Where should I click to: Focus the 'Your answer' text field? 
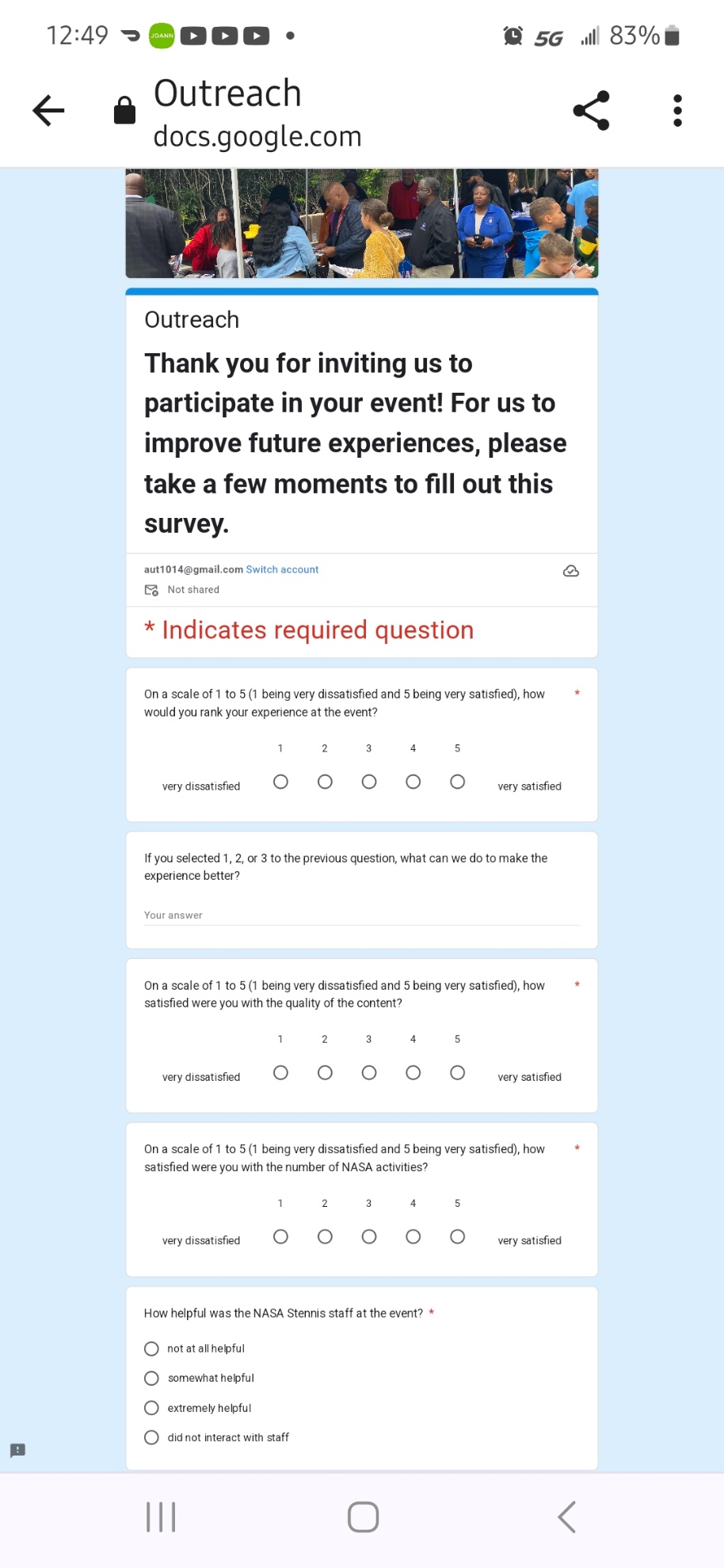pos(361,915)
